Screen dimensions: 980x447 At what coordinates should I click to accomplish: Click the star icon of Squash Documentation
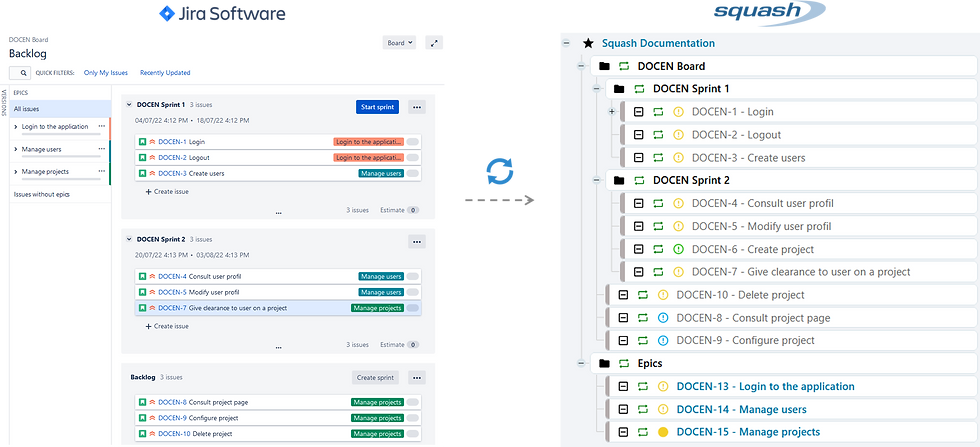click(588, 43)
